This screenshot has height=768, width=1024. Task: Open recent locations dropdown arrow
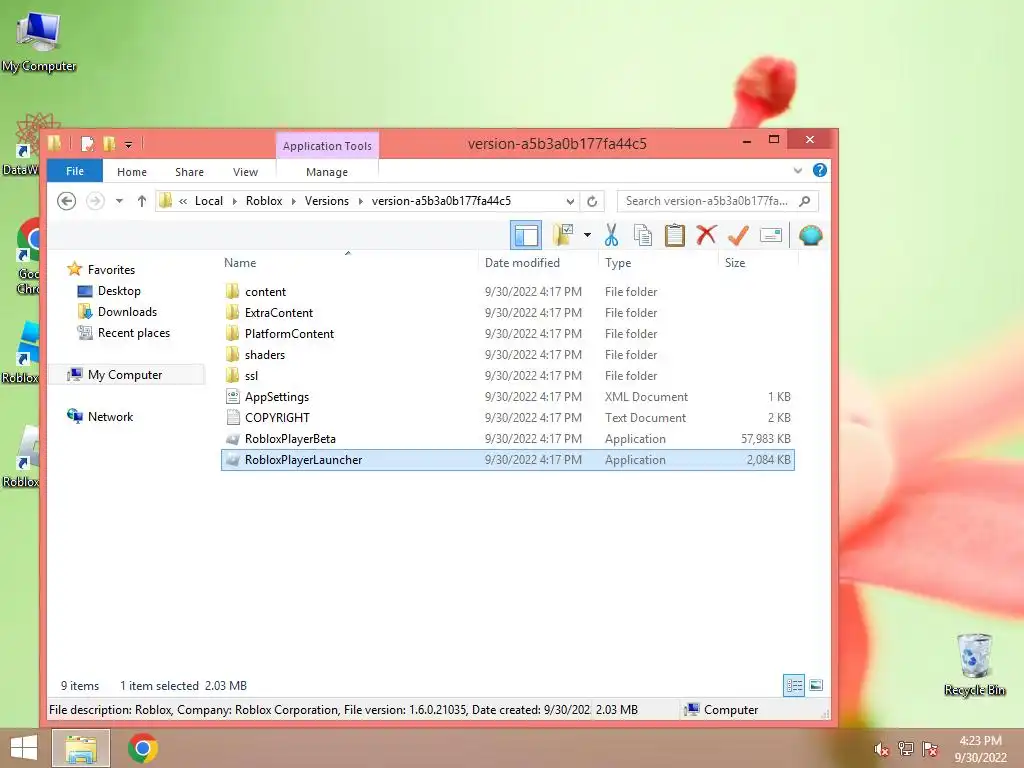tap(120, 201)
